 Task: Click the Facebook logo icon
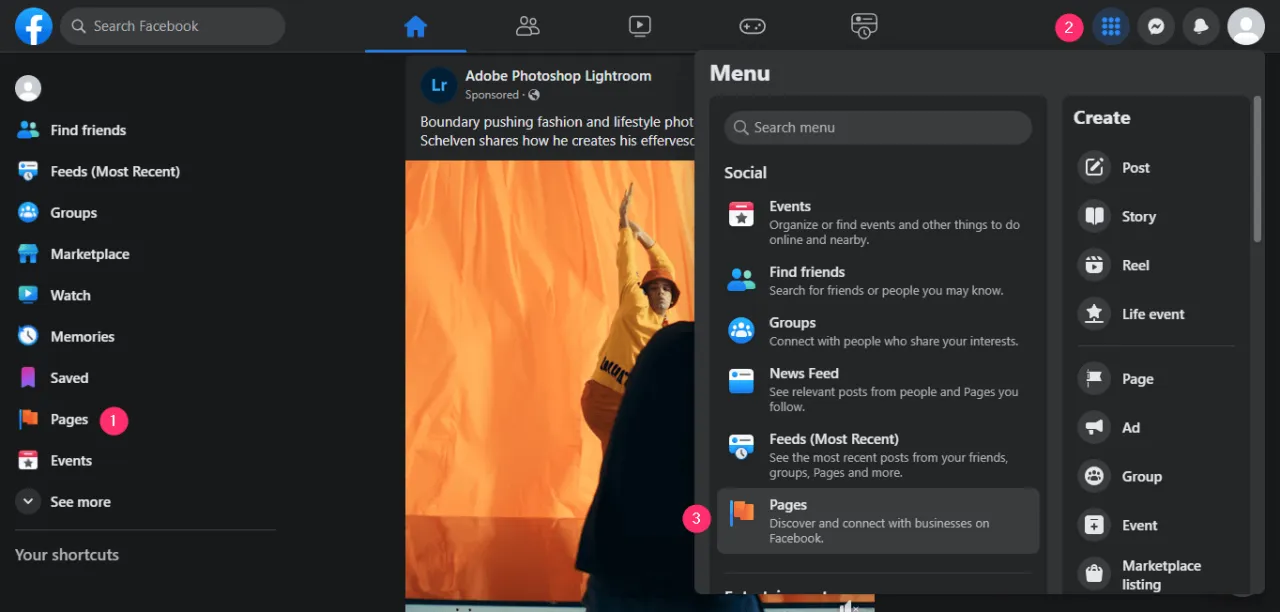click(33, 26)
